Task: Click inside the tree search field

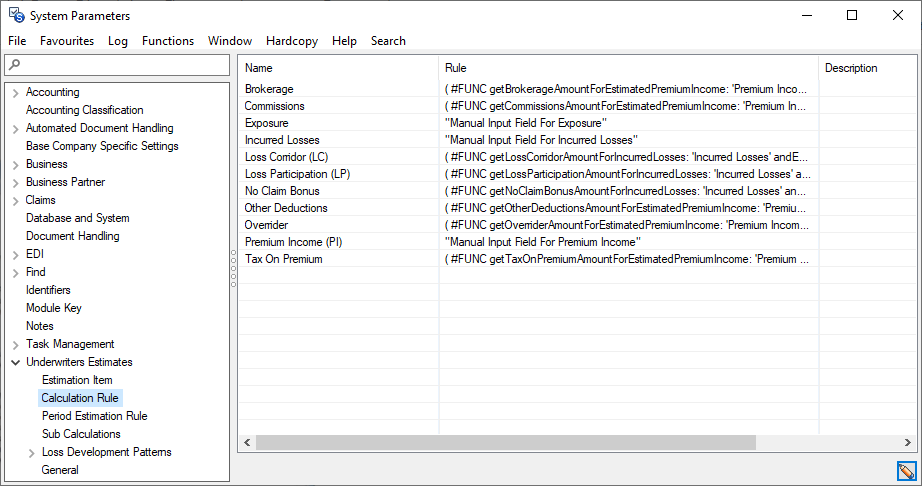Action: [x=120, y=65]
